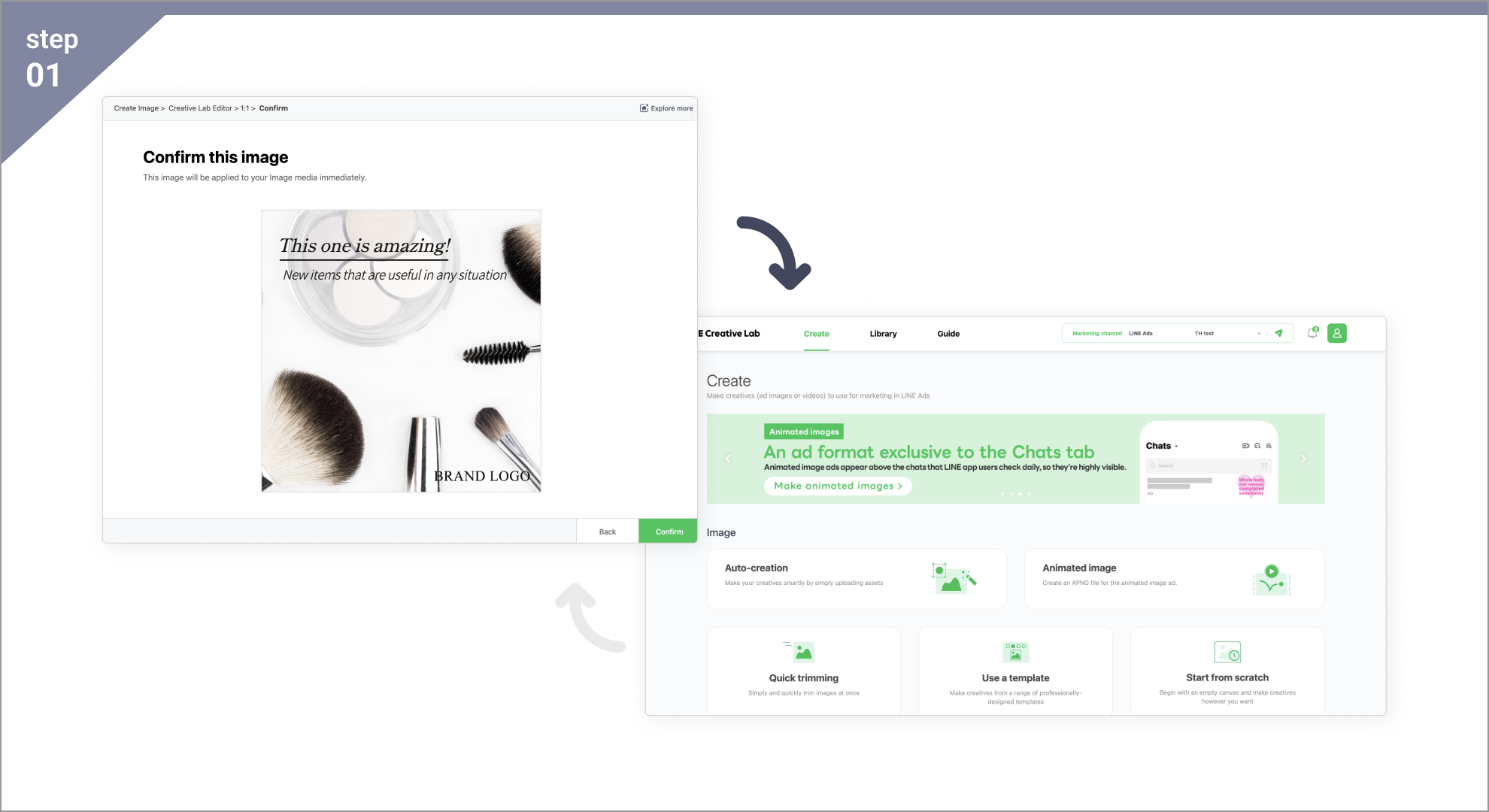1489x812 pixels.
Task: Click the Start from scratch icon
Action: (1227, 651)
